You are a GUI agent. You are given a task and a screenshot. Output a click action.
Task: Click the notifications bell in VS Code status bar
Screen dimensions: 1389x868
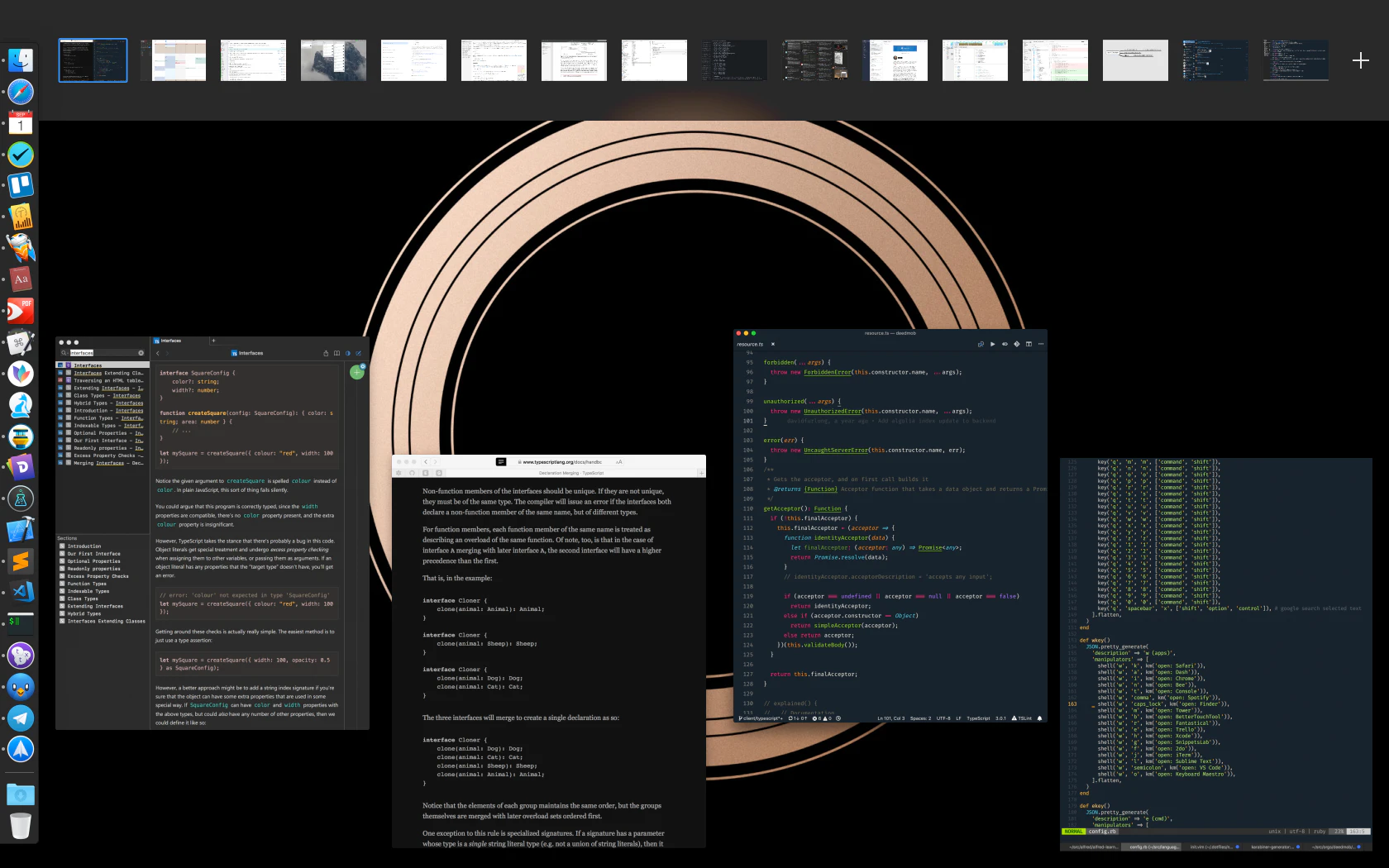point(1039,718)
